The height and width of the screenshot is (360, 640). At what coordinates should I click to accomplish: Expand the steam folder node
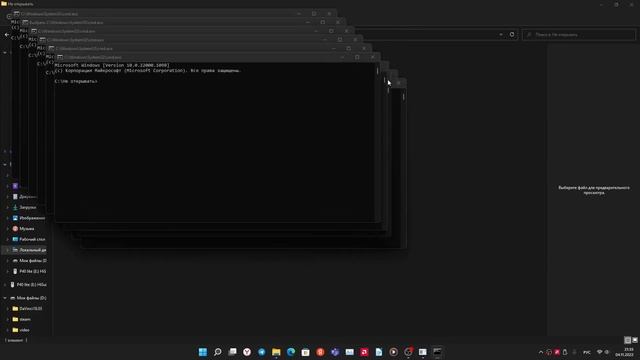(x=7, y=319)
